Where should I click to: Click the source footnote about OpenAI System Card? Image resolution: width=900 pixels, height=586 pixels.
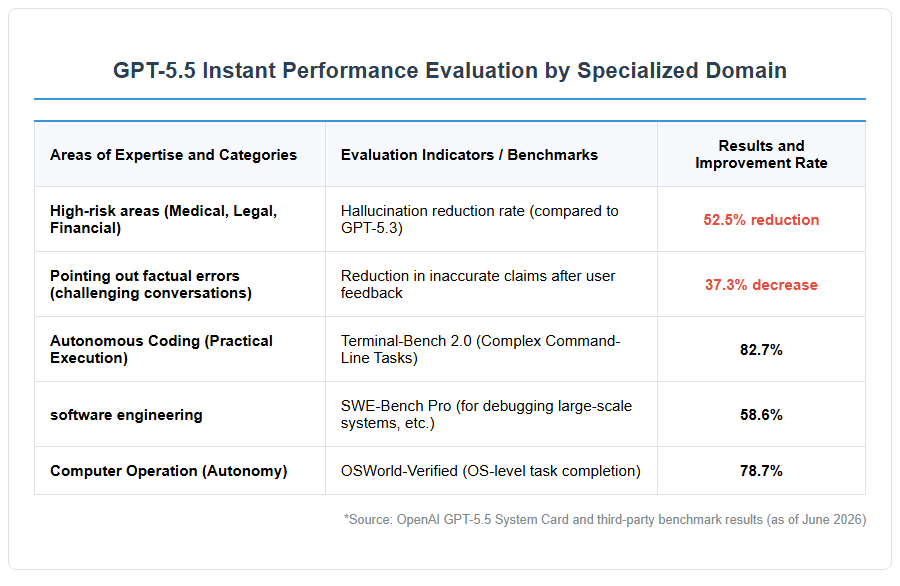click(605, 519)
